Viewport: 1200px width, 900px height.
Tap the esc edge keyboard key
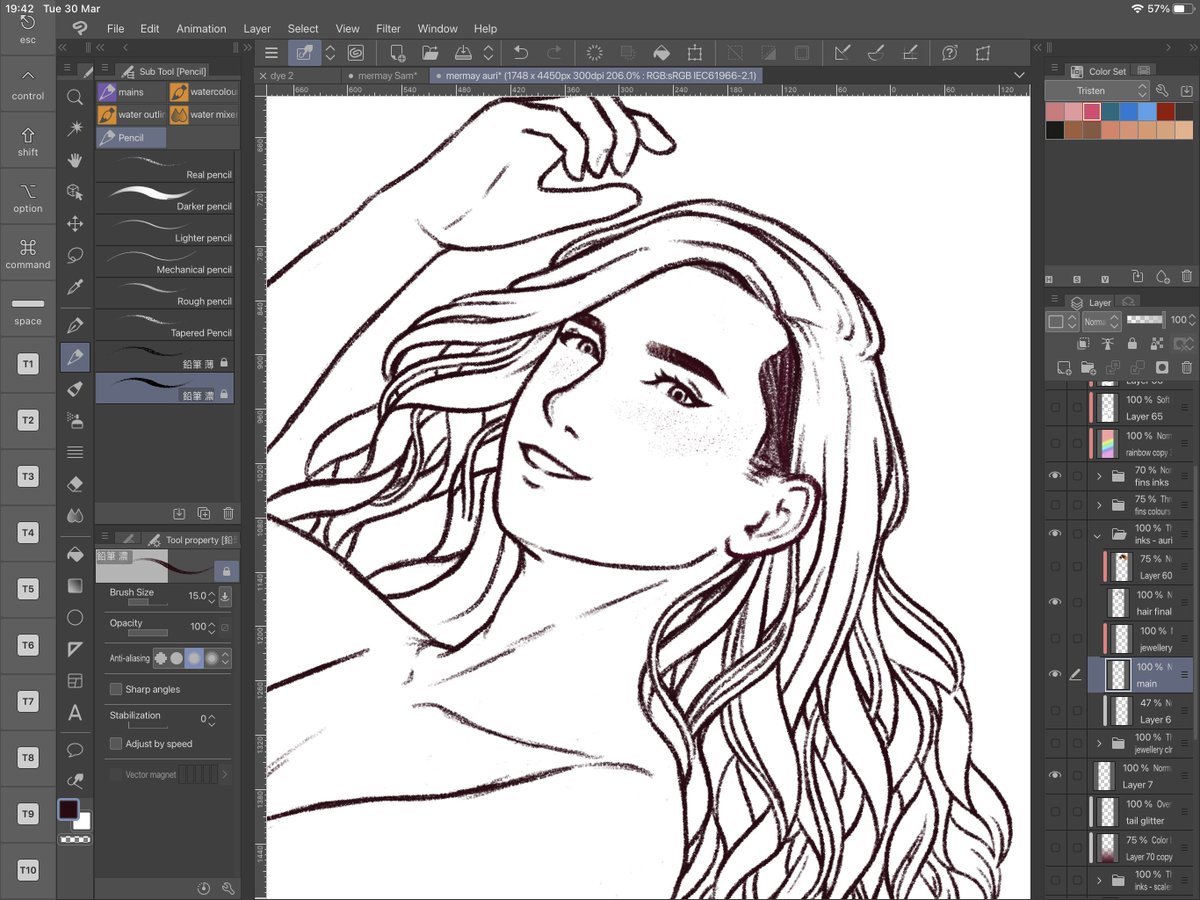pyautogui.click(x=27, y=29)
